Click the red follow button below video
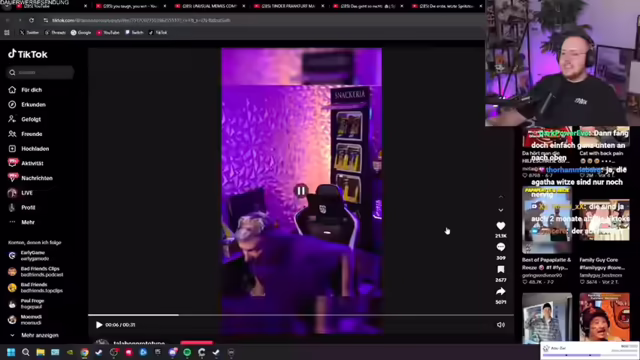 196,342
